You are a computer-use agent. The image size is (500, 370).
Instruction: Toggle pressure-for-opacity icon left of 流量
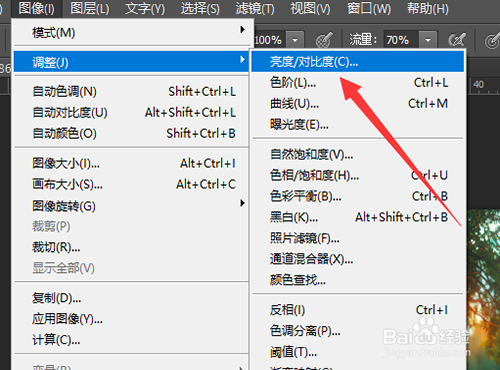click(x=324, y=40)
